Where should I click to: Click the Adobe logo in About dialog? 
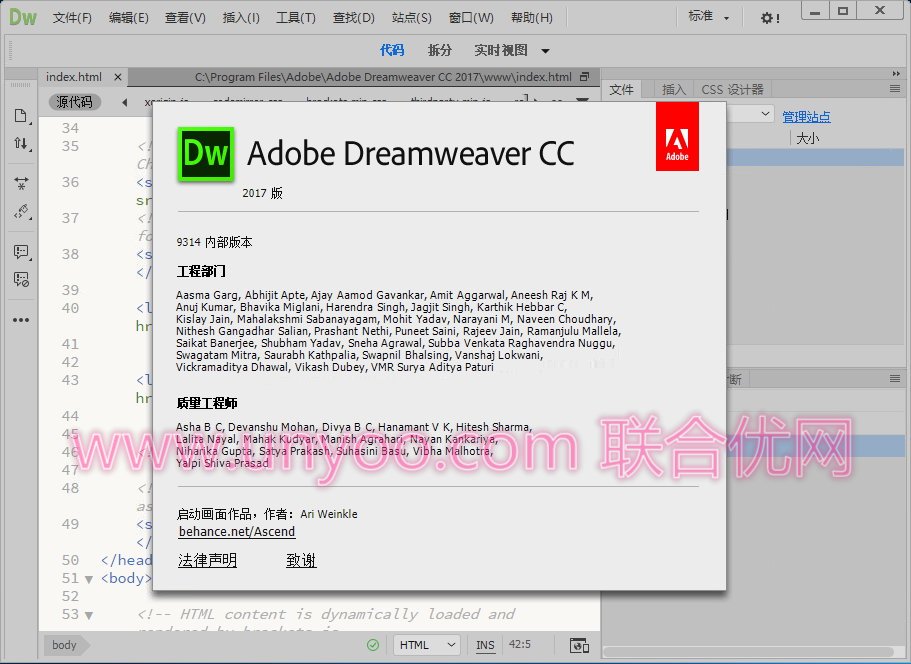coord(677,137)
